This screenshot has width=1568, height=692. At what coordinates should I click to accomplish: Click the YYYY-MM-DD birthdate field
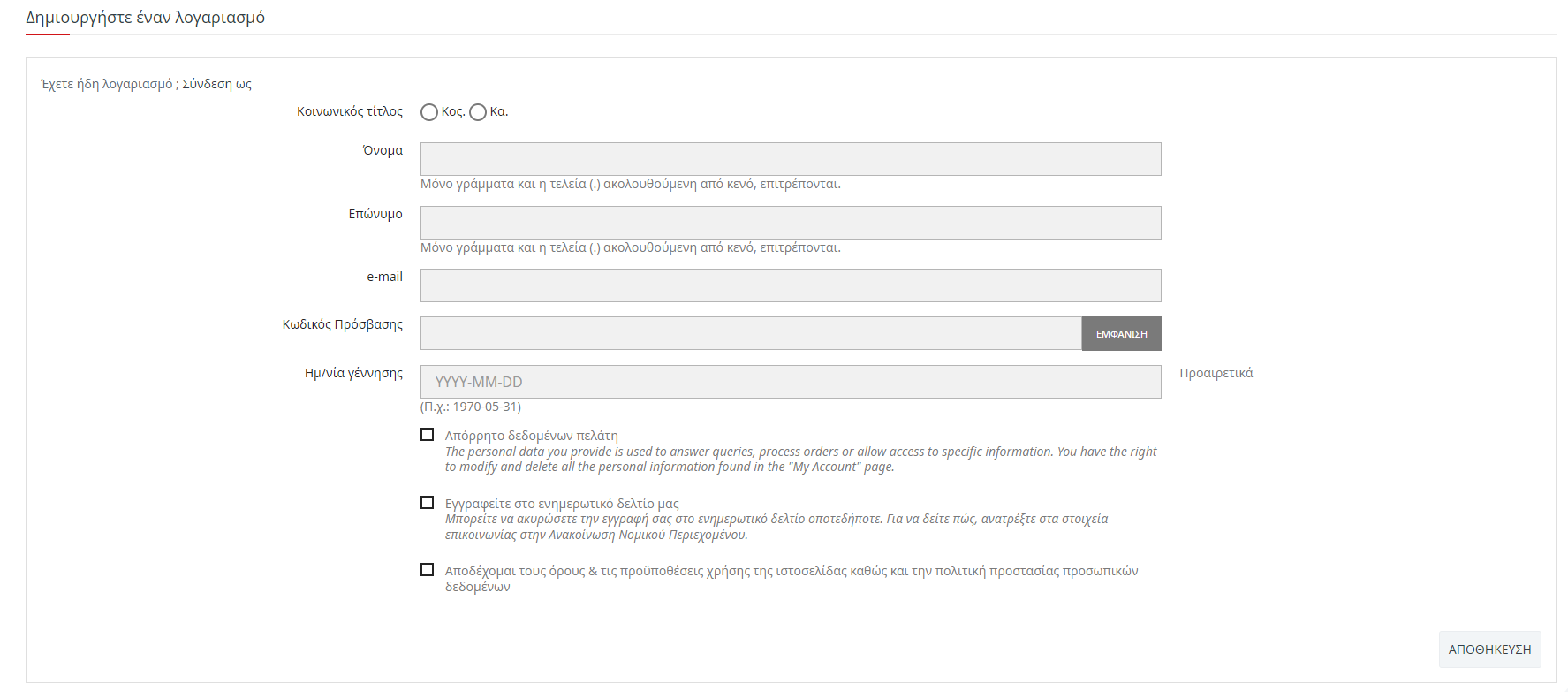(791, 382)
